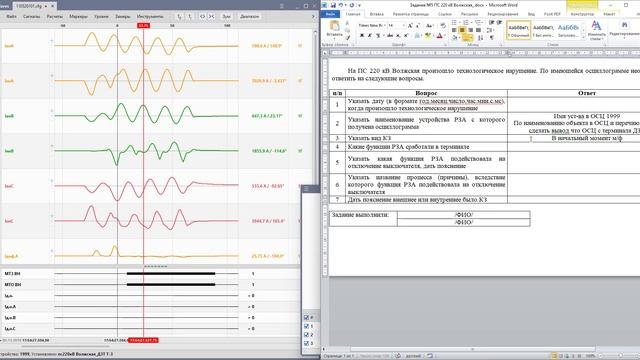Open the table borders dropdown in Word paragraph group
This screenshot has width=640, height=360.
[x=467, y=38]
